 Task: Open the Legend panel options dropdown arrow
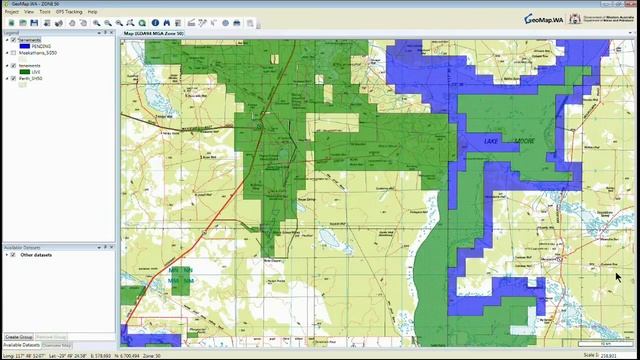pyautogui.click(x=99, y=33)
